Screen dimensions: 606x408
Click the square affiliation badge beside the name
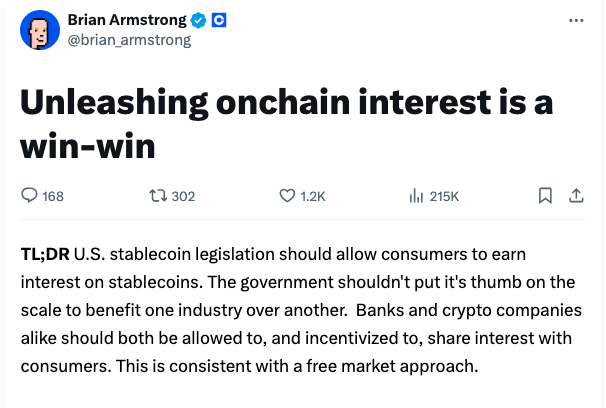(217, 20)
